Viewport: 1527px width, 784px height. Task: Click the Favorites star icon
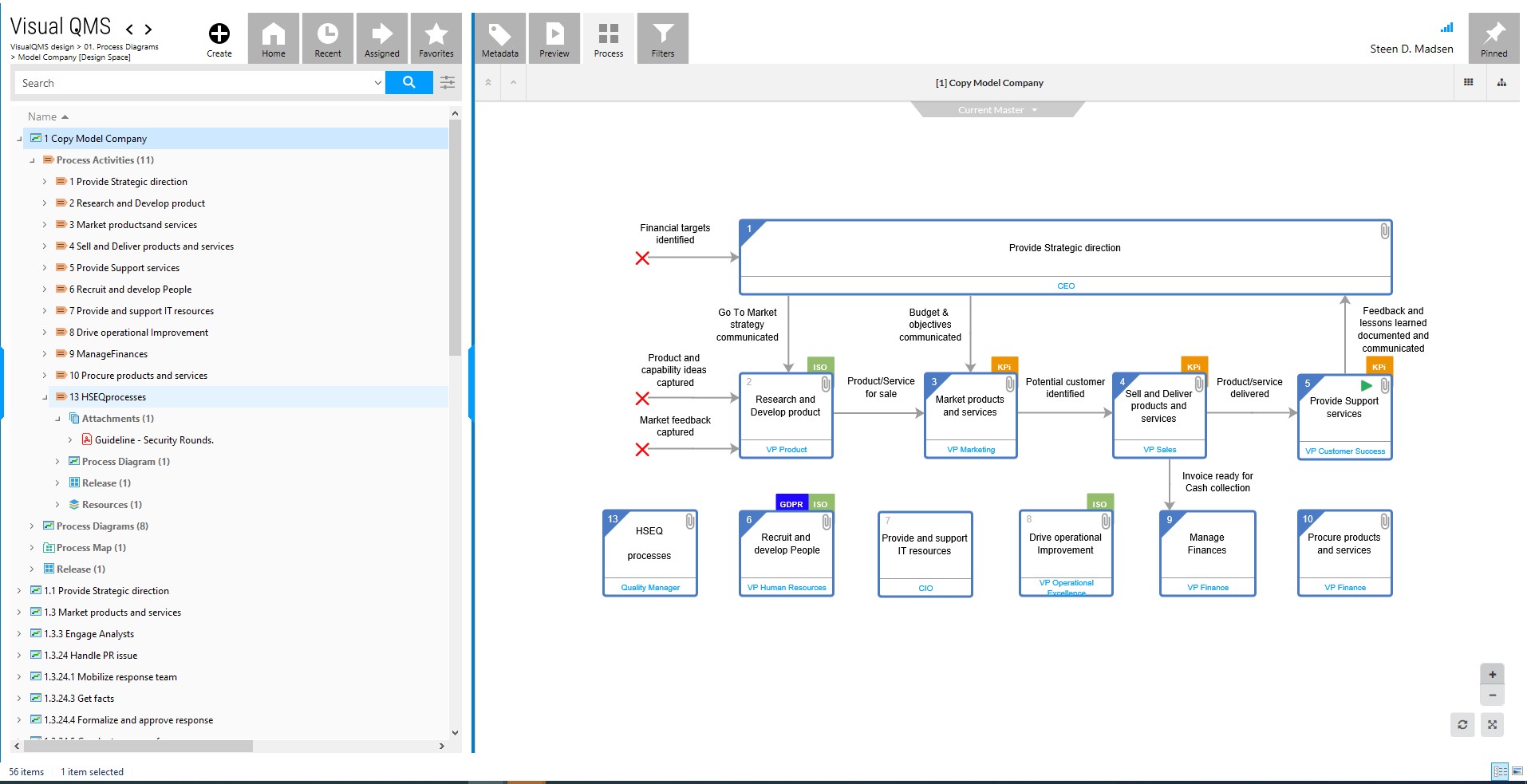pyautogui.click(x=436, y=37)
